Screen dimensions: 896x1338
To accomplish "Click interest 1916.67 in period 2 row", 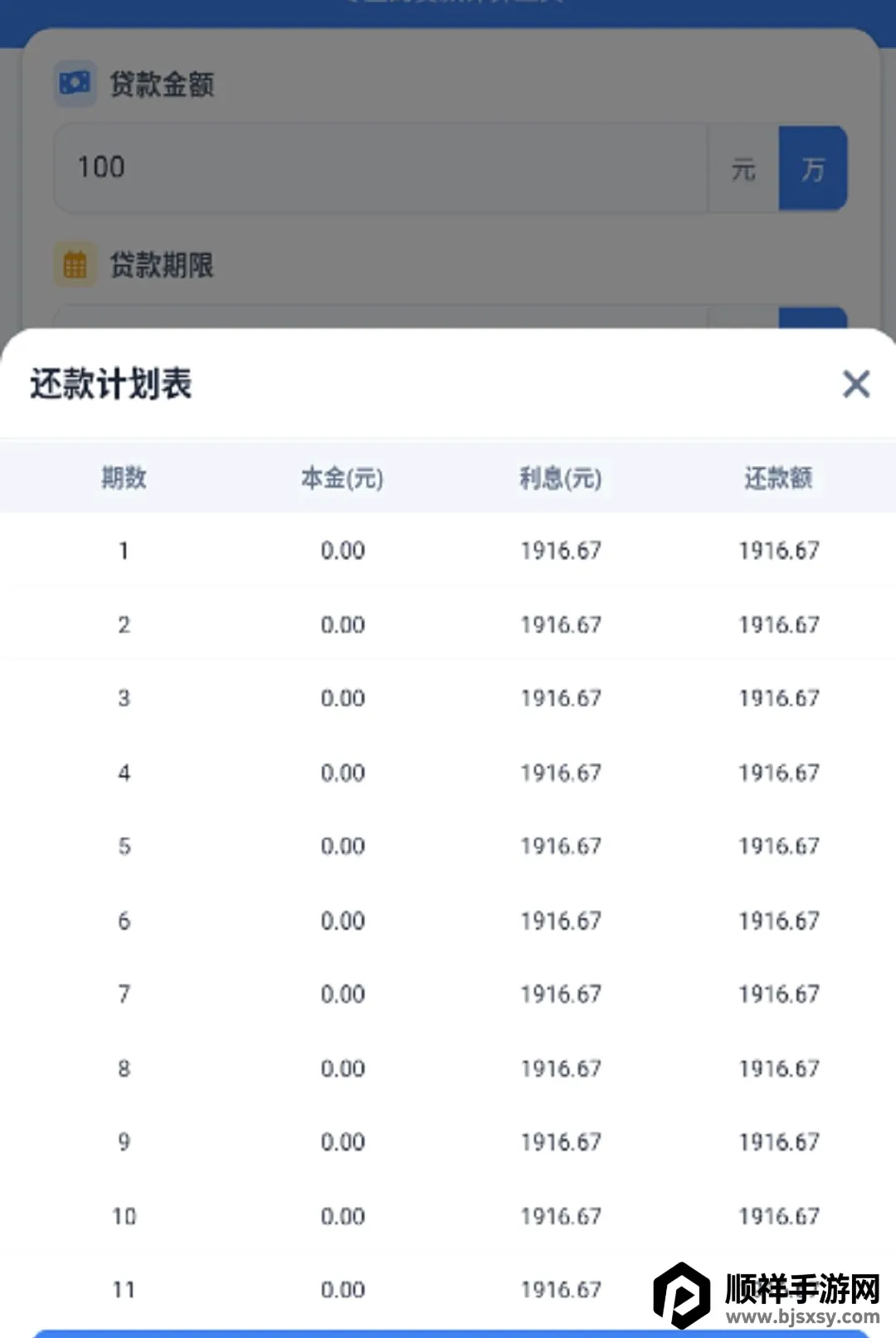I will click(x=561, y=625).
